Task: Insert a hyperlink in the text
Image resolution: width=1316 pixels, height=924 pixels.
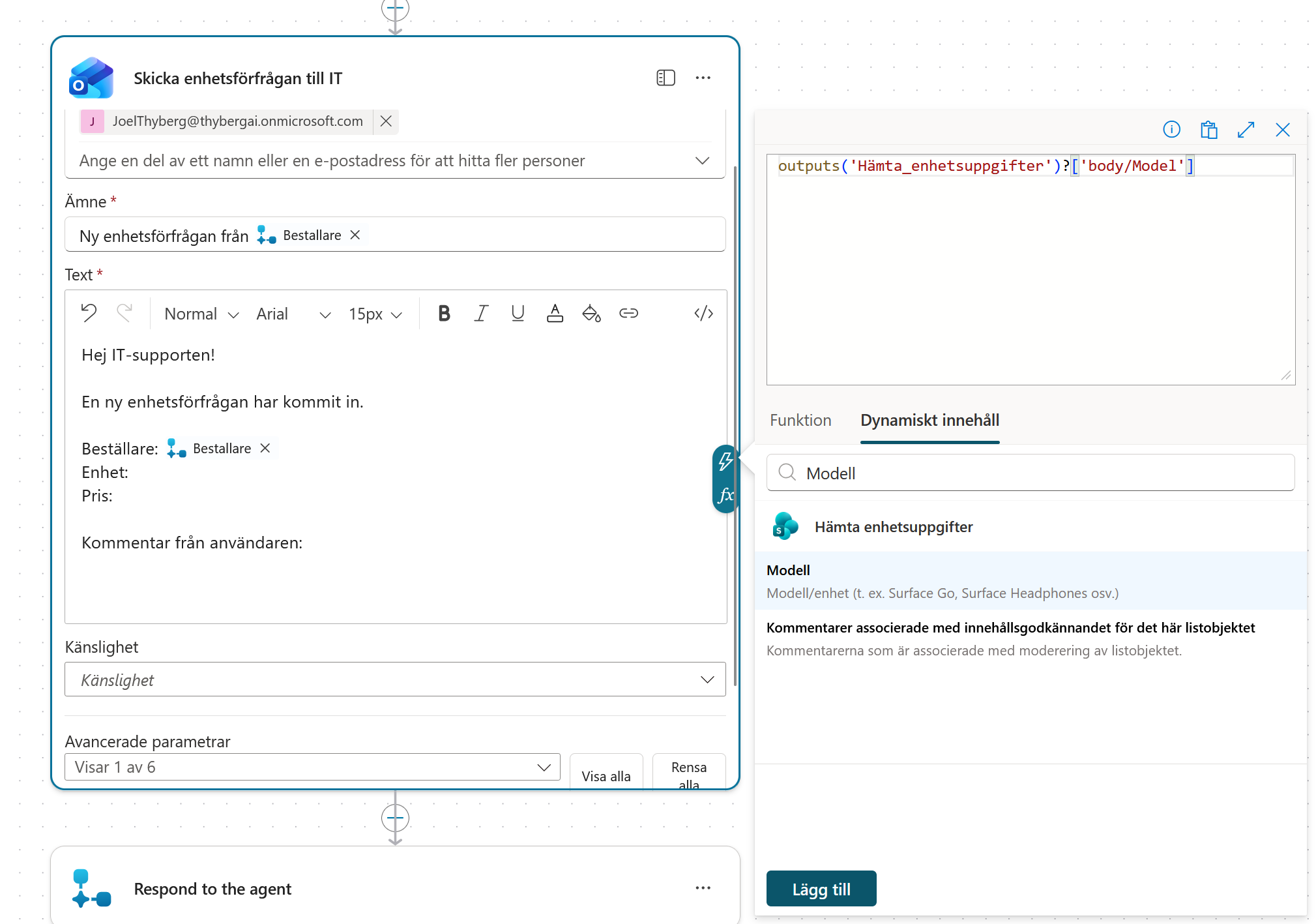Action: (x=628, y=314)
